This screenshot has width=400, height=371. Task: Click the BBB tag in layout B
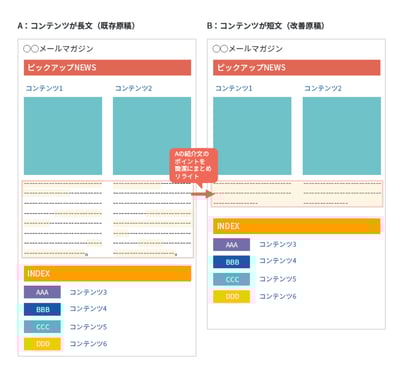coord(232,262)
